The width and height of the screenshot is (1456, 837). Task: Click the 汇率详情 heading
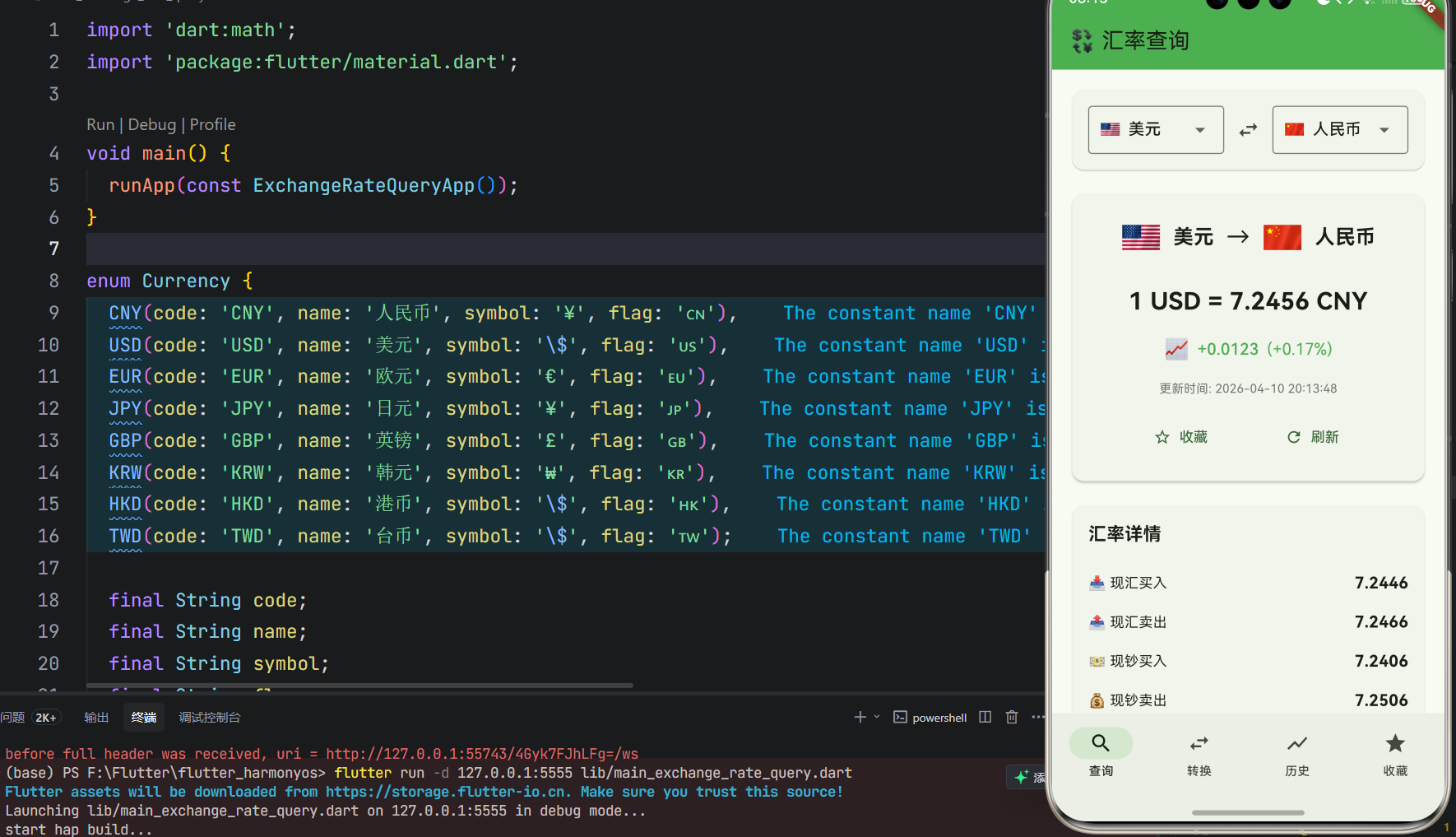point(1124,534)
